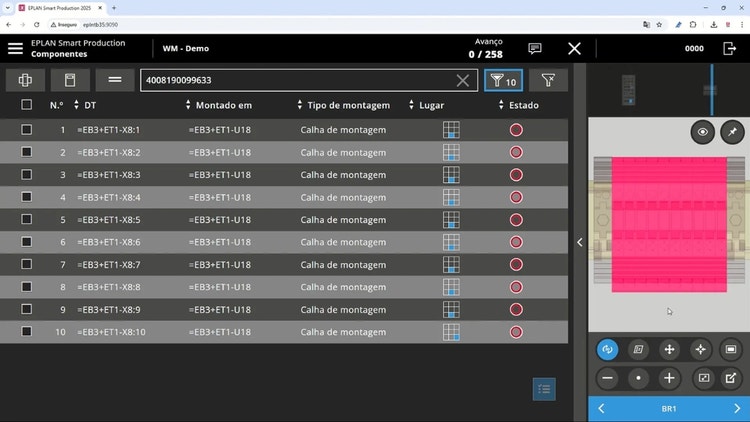Click the Lugar grid icon for row 1
The height and width of the screenshot is (422, 750).
coord(451,130)
